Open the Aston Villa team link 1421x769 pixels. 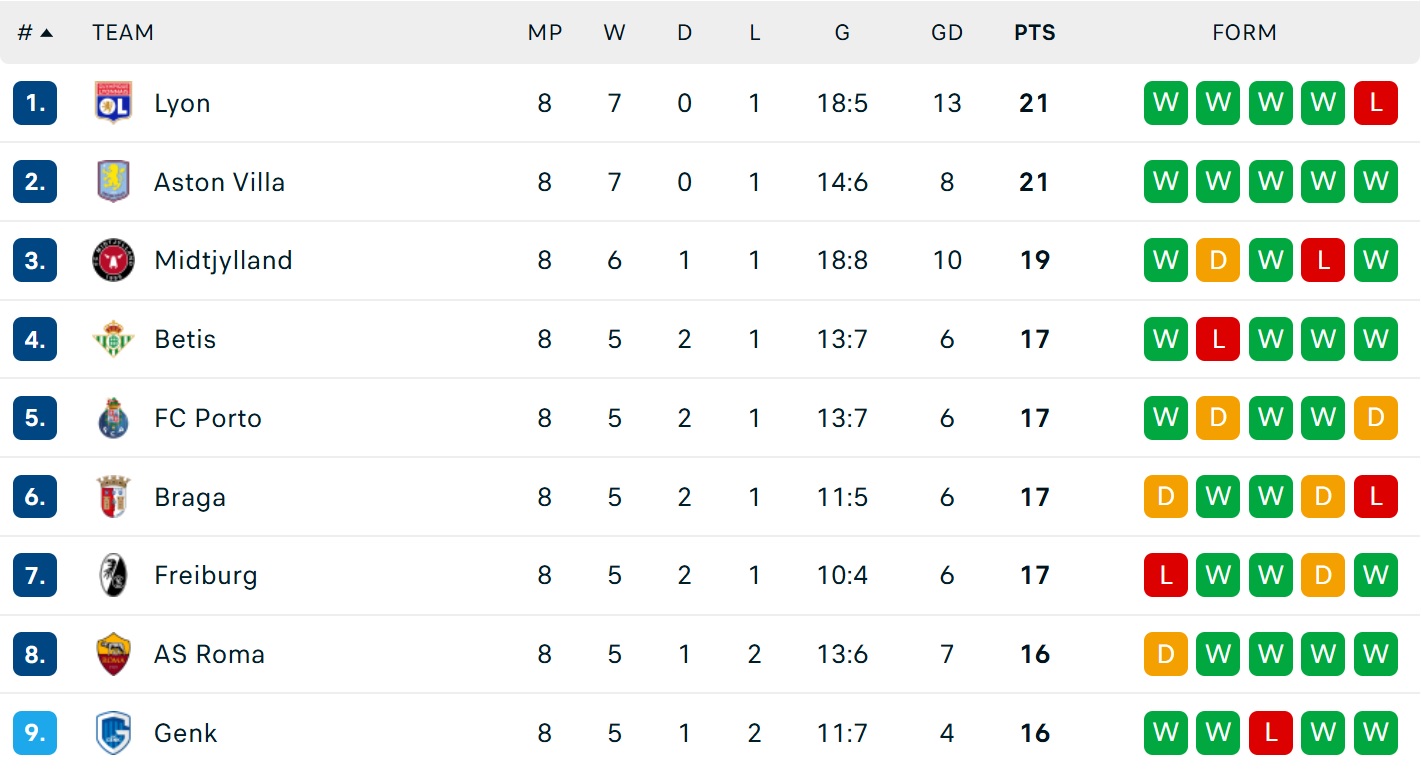(219, 182)
